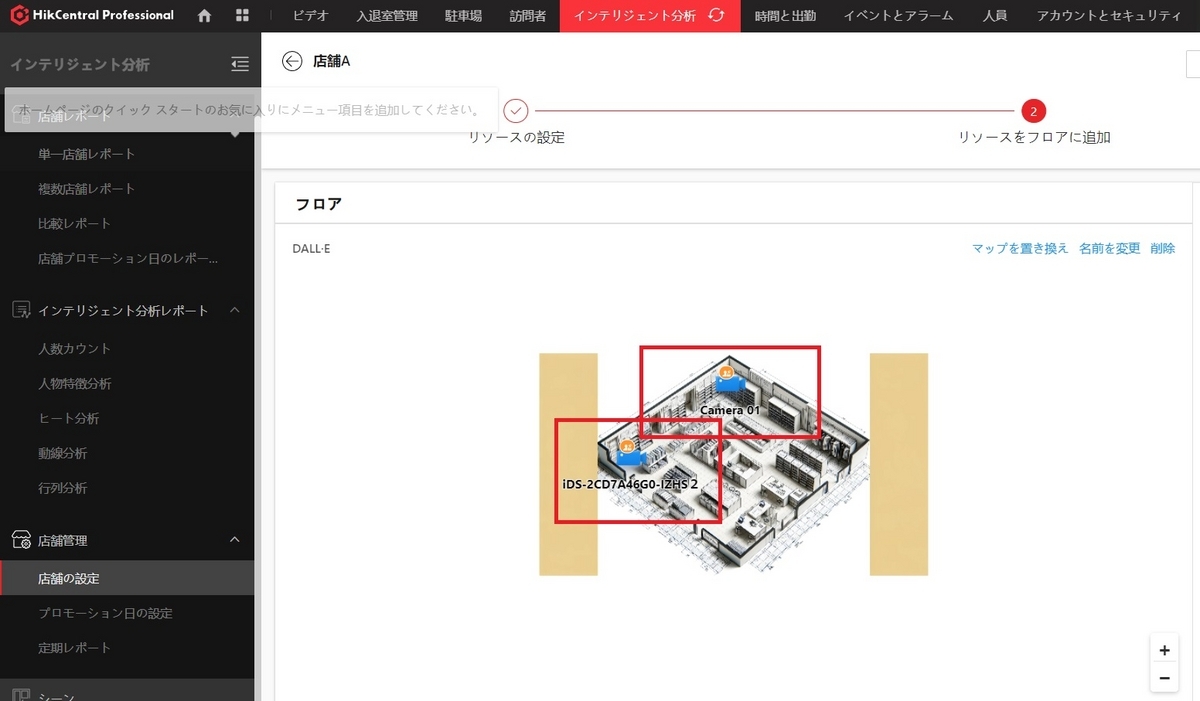1200x701 pixels.
Task: Open the 入退室管理 menu
Action: 387,16
